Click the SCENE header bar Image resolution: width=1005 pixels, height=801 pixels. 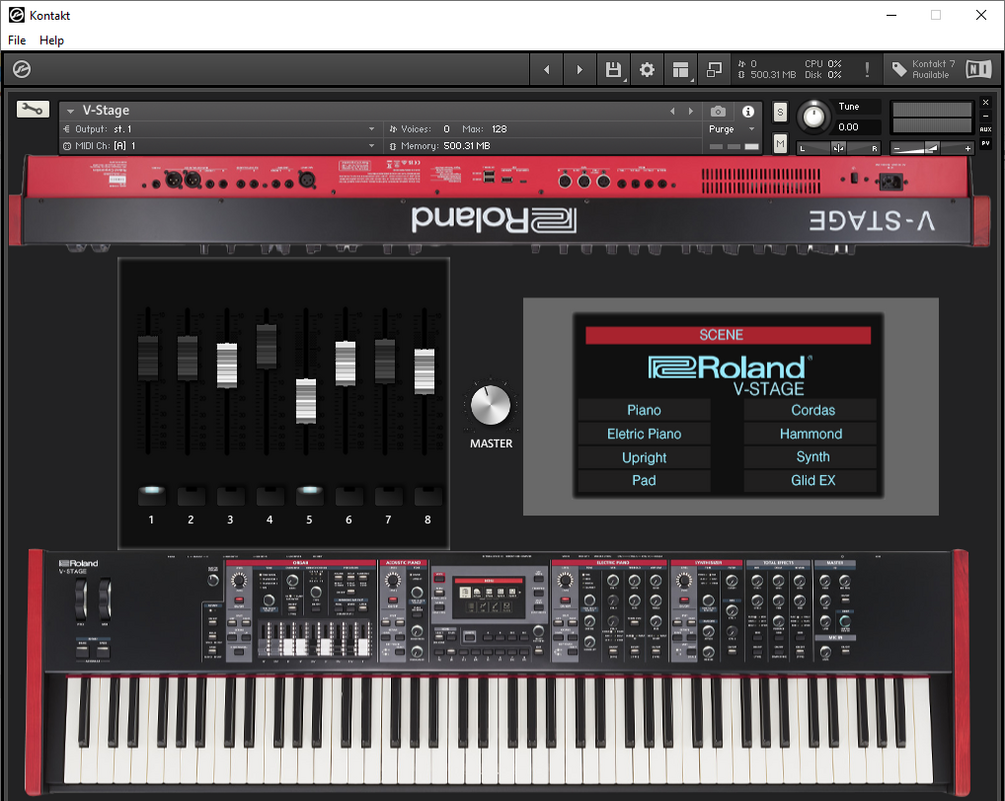(x=727, y=335)
